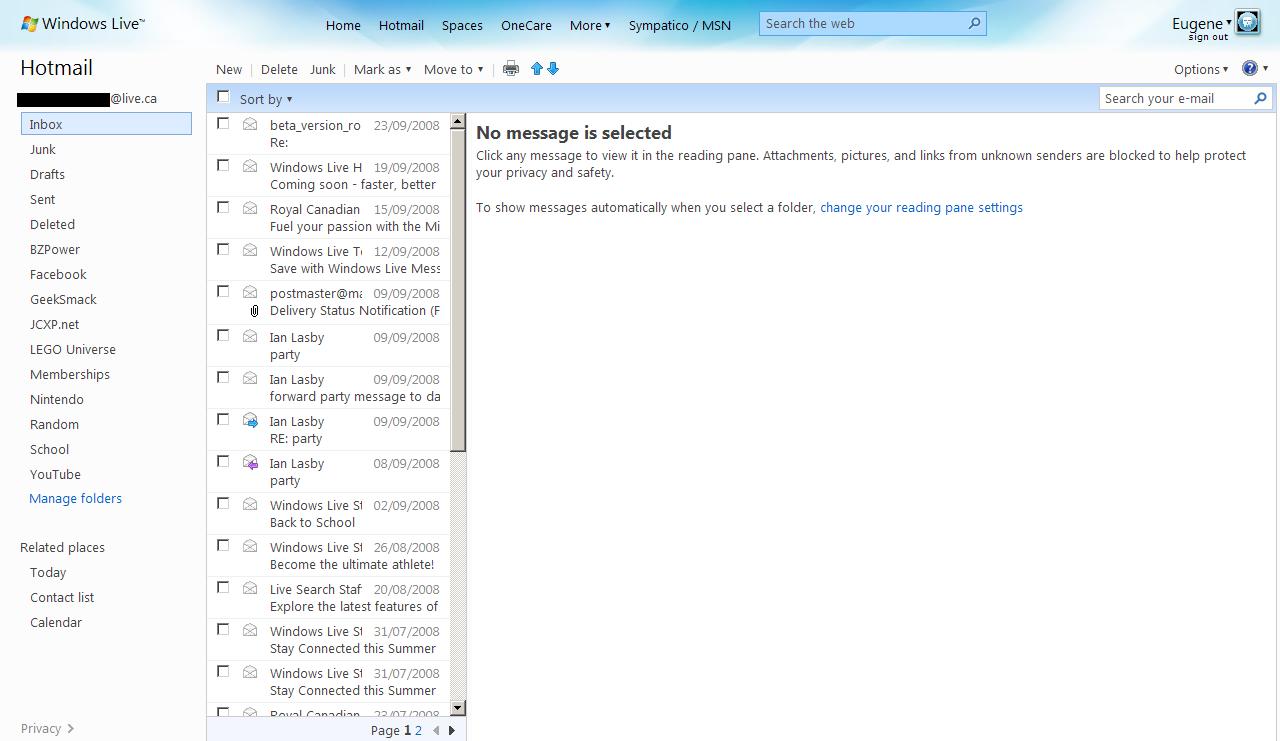Viewport: 1280px width, 741px height.
Task: Open the LEGO Universe folder
Action: point(73,349)
